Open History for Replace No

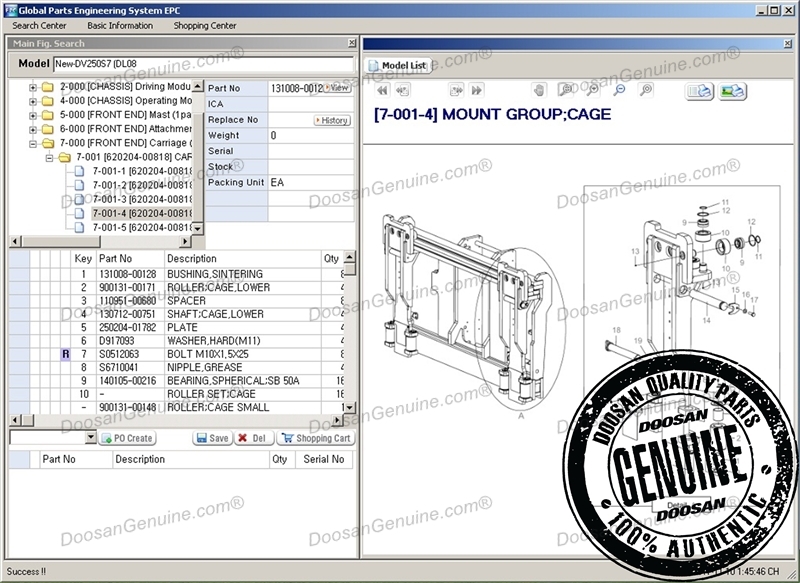pos(331,120)
